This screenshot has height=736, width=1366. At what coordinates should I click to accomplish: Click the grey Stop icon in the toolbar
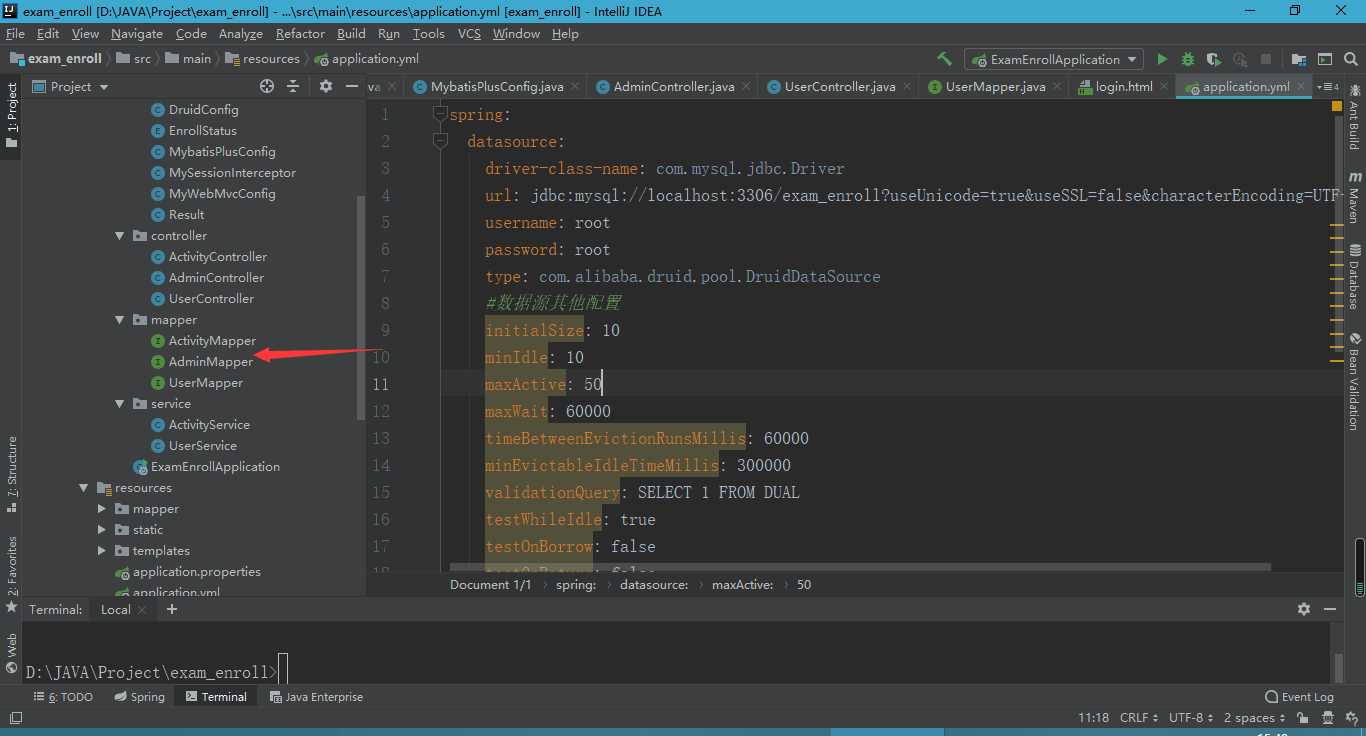[x=1266, y=59]
